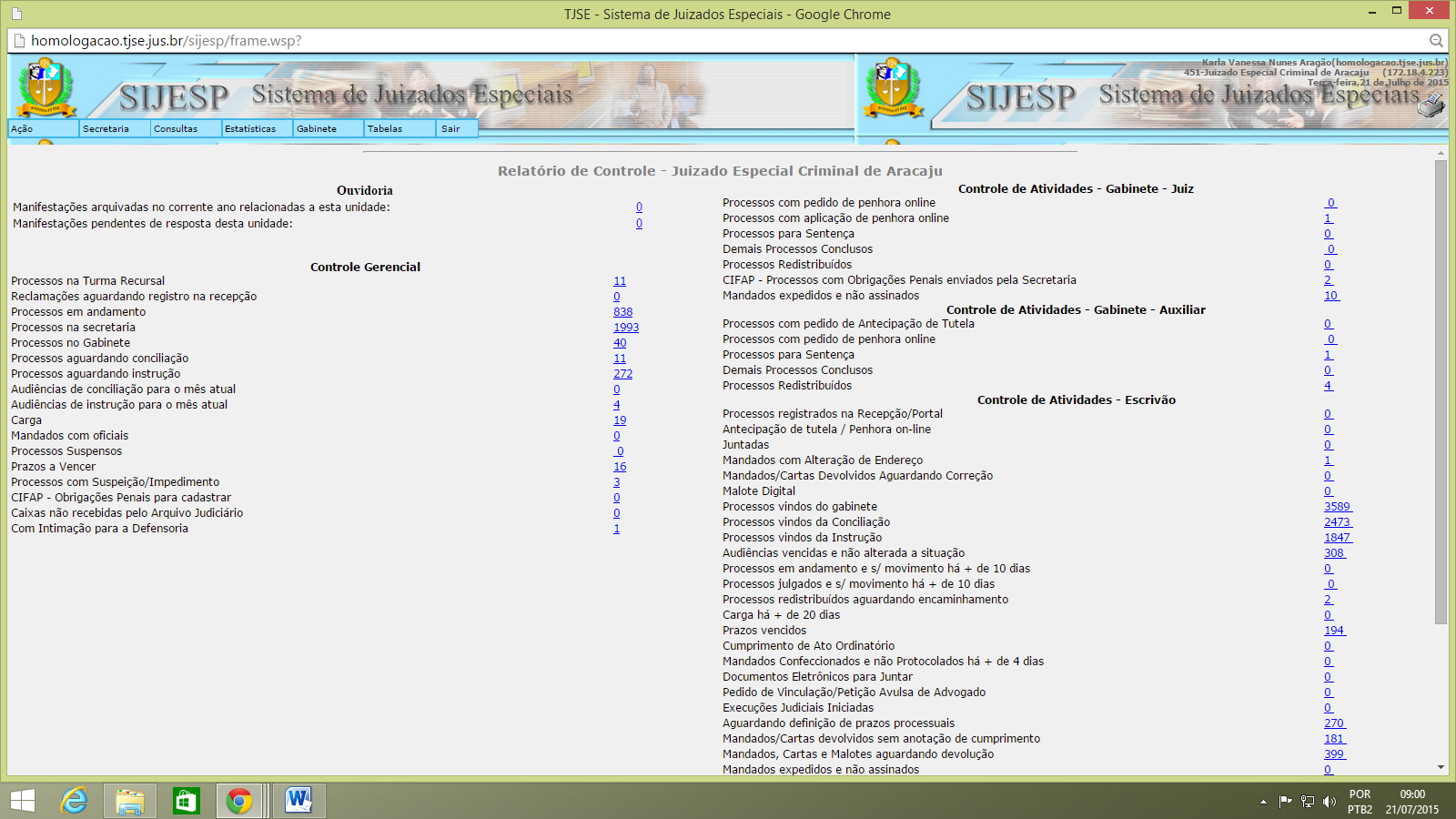The width and height of the screenshot is (1456, 819).
Task: Open Windows Store from the taskbar
Action: (186, 801)
